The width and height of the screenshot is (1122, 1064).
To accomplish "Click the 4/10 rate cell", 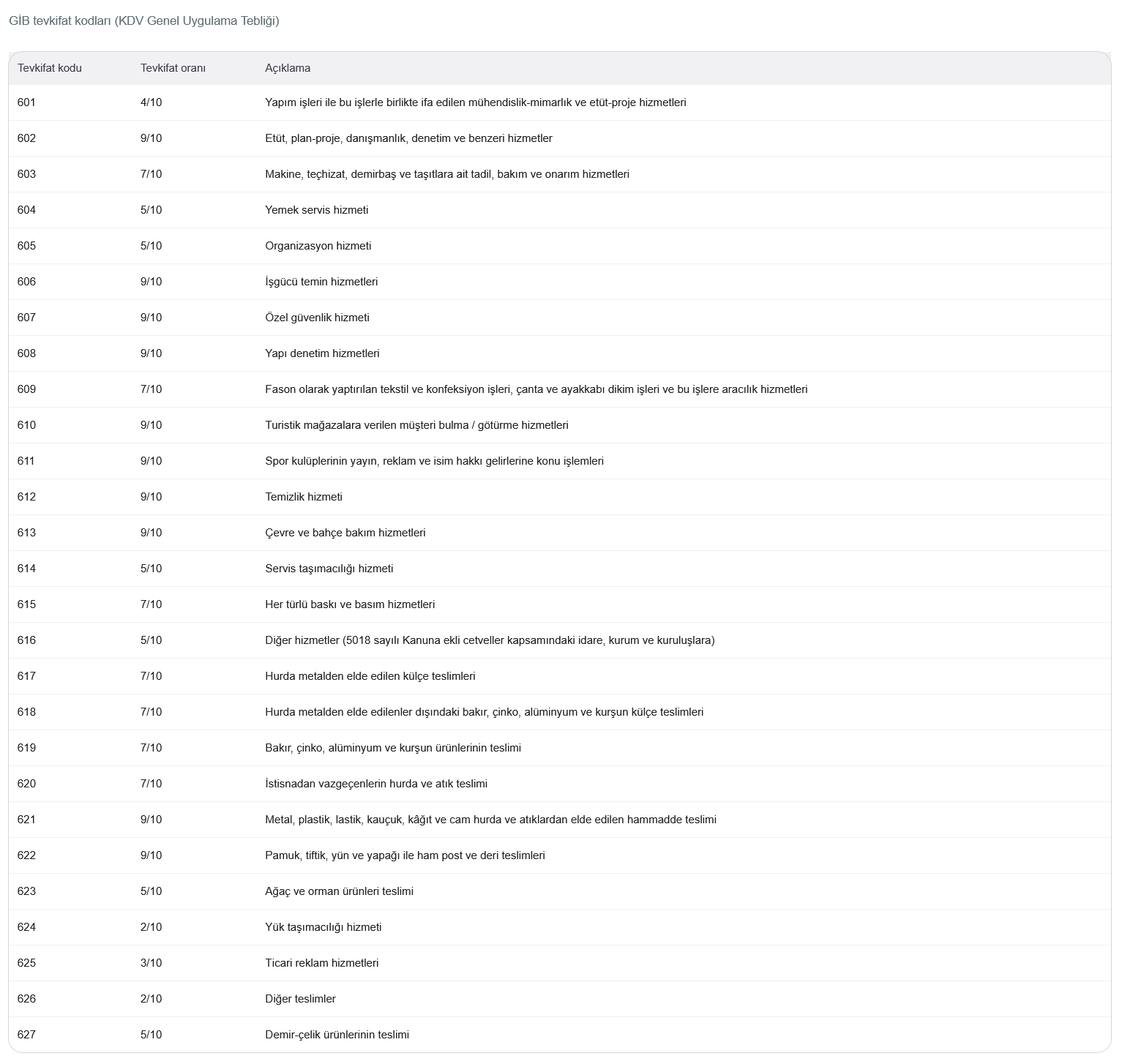I will click(151, 102).
